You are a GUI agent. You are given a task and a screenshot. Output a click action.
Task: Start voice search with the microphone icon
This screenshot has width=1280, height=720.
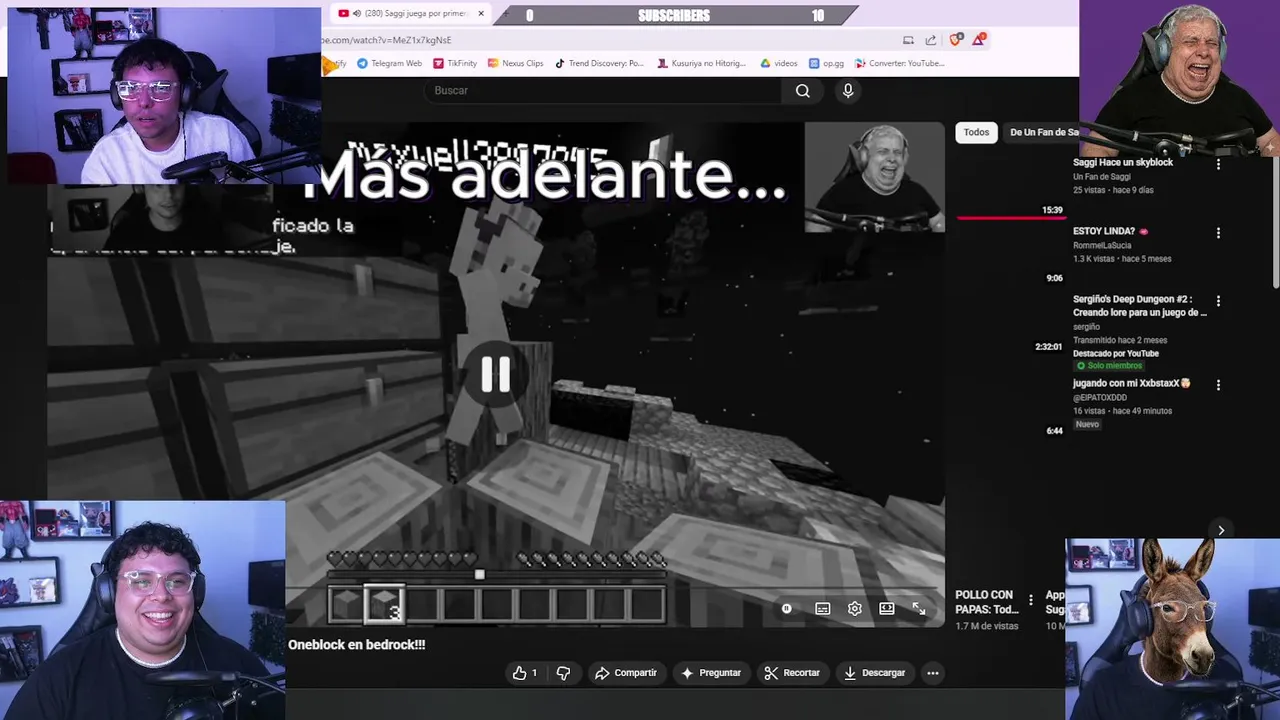click(x=848, y=91)
